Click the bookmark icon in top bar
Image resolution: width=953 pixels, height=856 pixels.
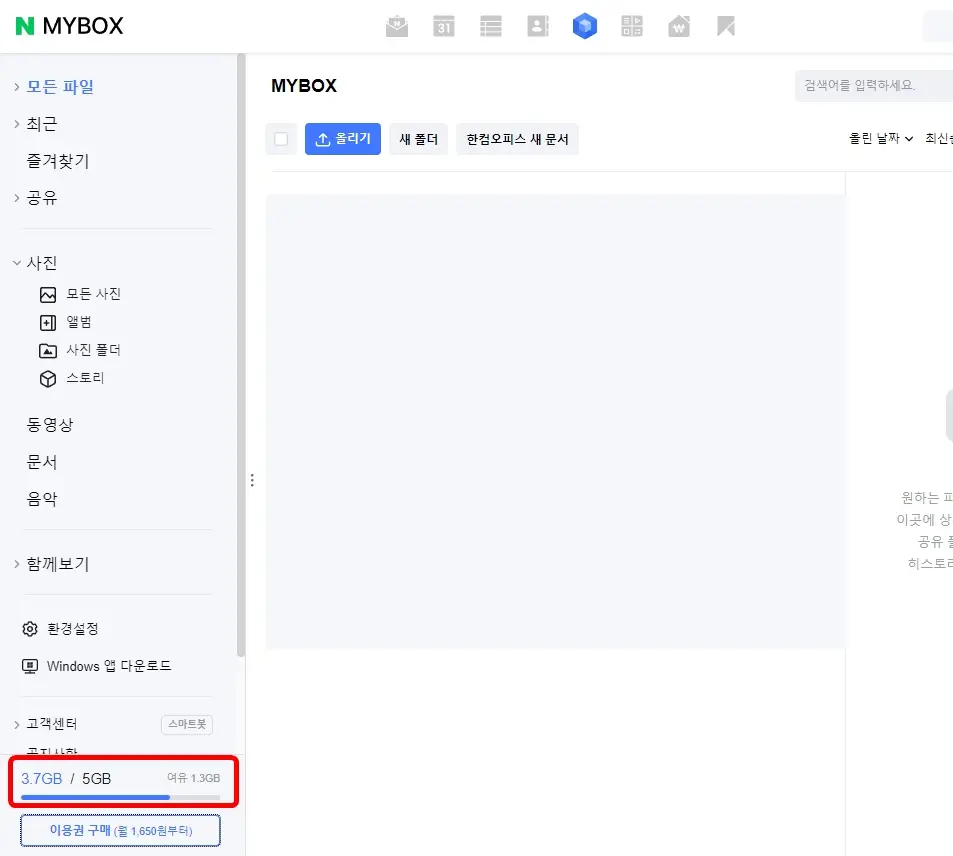(726, 26)
